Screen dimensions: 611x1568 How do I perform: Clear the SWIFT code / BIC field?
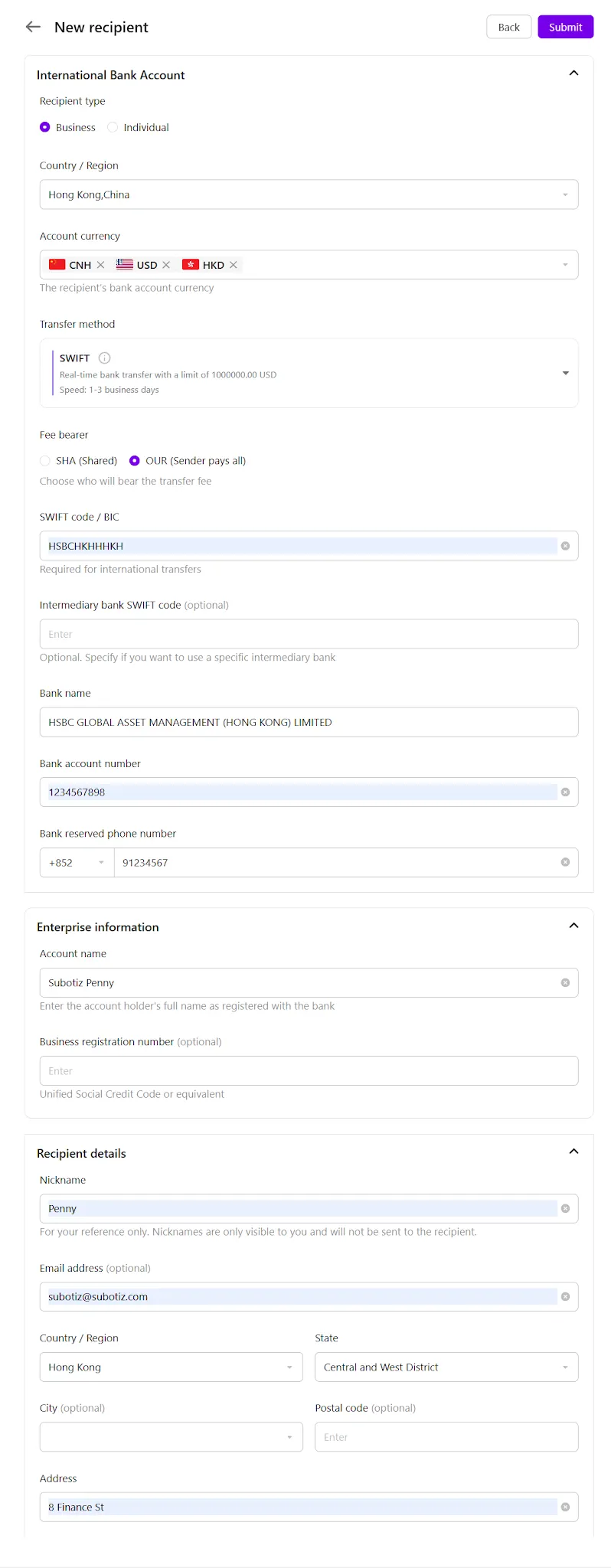tap(565, 546)
